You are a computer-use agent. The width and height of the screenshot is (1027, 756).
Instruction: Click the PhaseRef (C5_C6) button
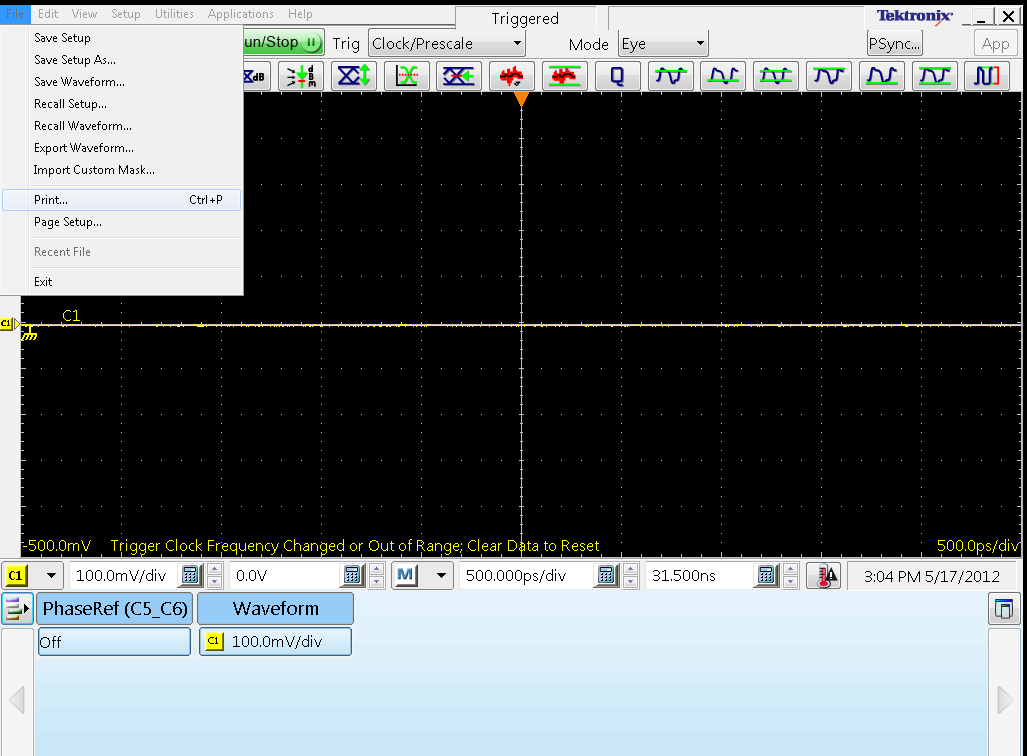115,609
